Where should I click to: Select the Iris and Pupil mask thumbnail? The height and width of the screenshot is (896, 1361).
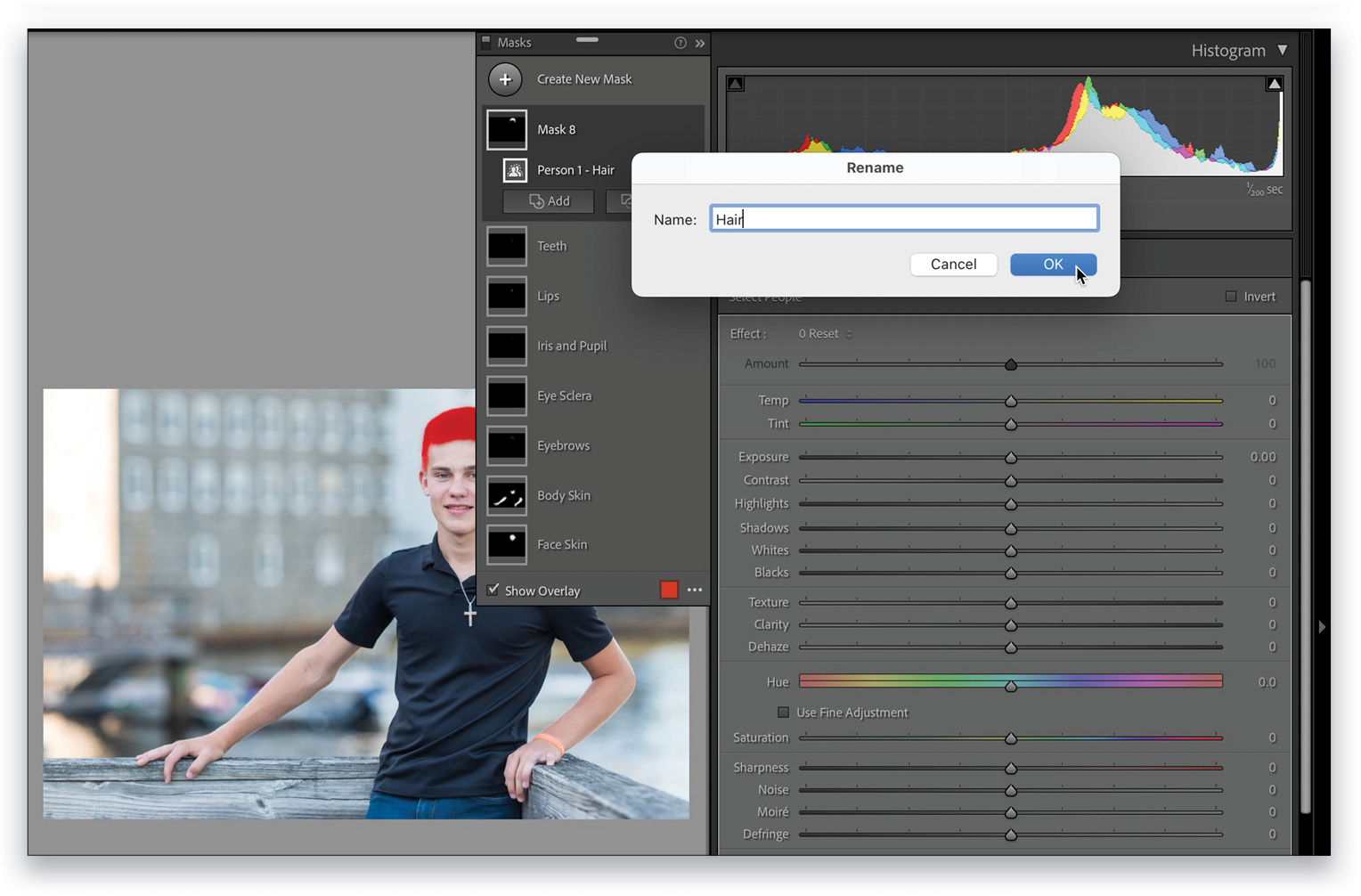tap(506, 346)
